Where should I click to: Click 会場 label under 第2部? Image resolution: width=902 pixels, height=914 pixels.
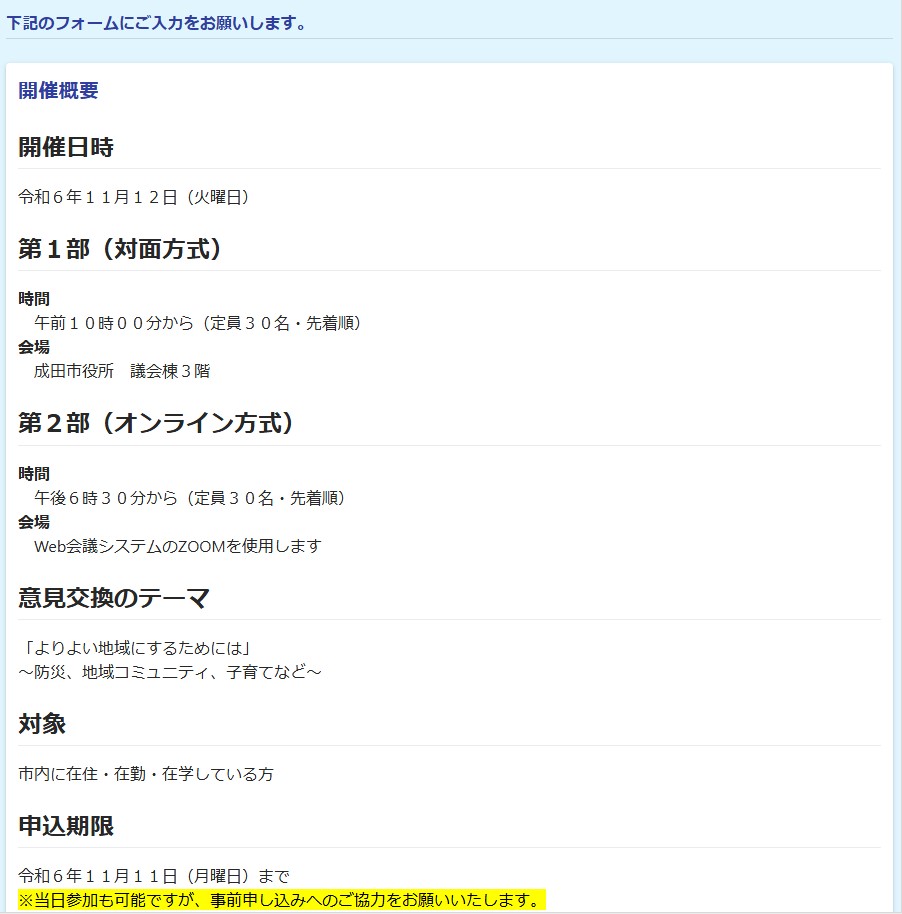34,522
